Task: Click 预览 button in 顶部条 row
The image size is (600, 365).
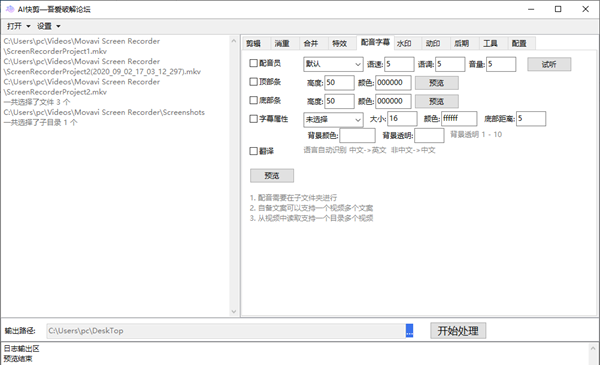Action: coord(437,83)
